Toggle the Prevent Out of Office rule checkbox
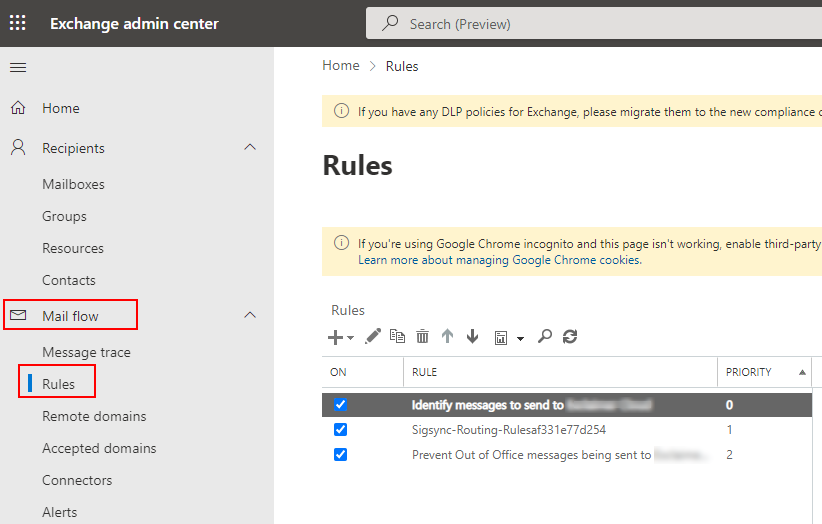Viewport: 822px width, 524px height. tap(340, 454)
